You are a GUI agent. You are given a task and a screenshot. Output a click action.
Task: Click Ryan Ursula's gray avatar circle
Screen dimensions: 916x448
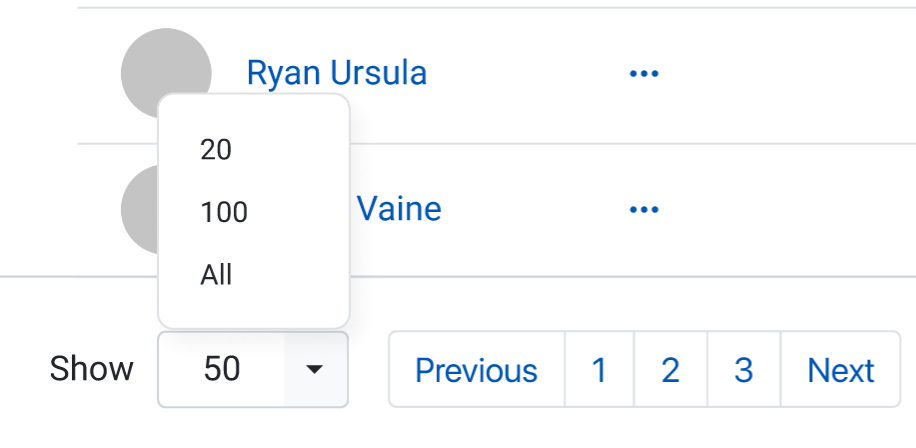click(166, 73)
